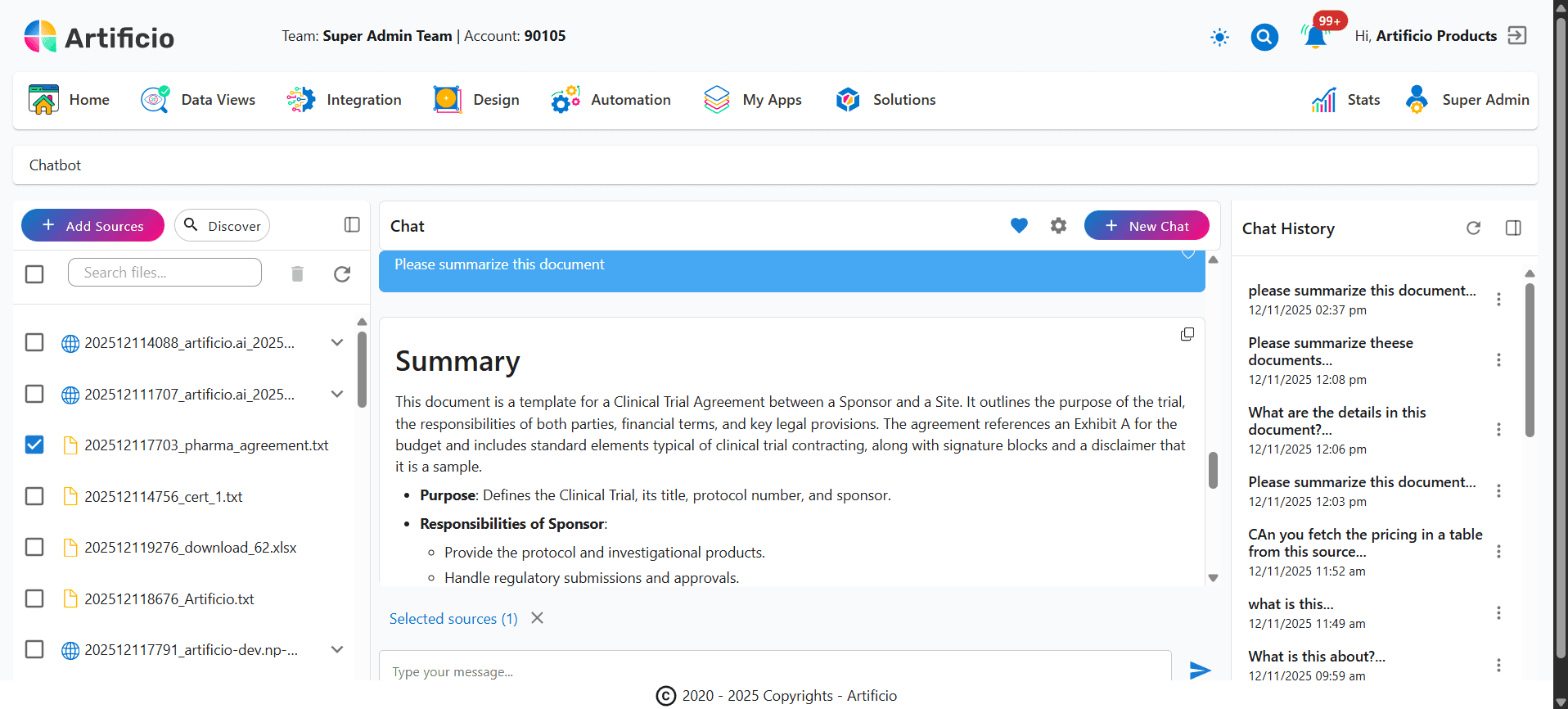Go to the Automation menu
Viewport: 1568px width, 709px height.
(x=611, y=100)
